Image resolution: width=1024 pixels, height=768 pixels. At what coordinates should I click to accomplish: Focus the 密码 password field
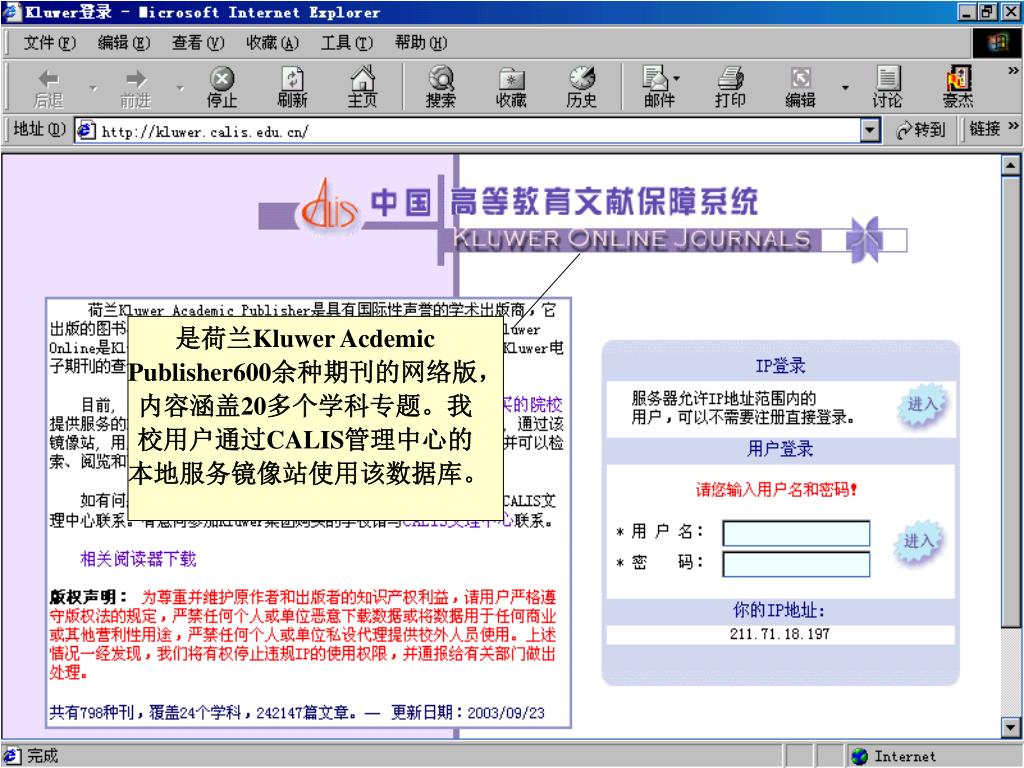pyautogui.click(x=796, y=564)
